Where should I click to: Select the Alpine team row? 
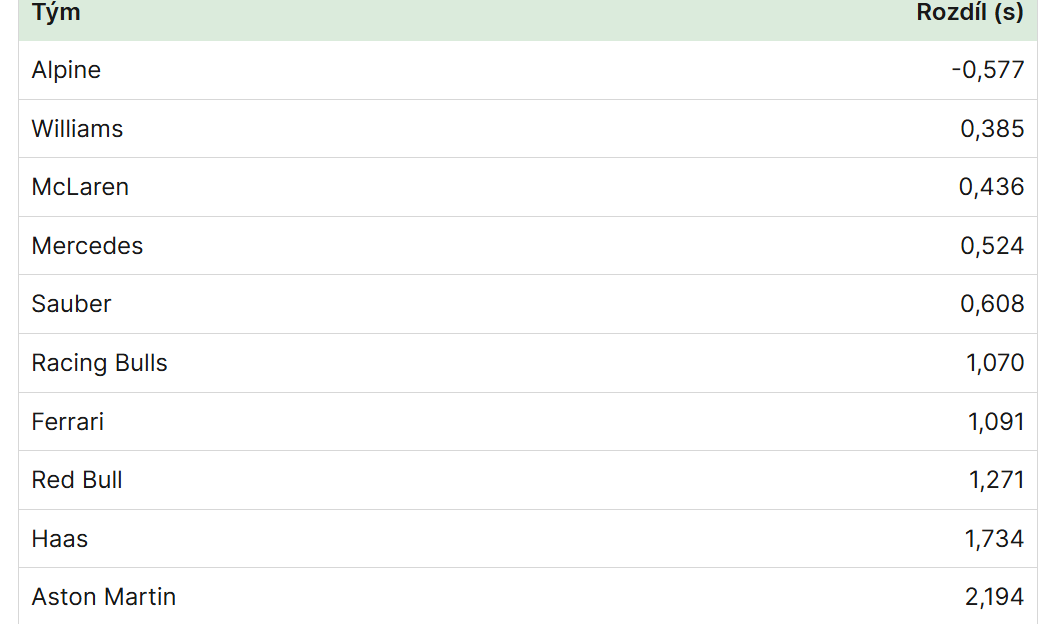click(x=527, y=70)
